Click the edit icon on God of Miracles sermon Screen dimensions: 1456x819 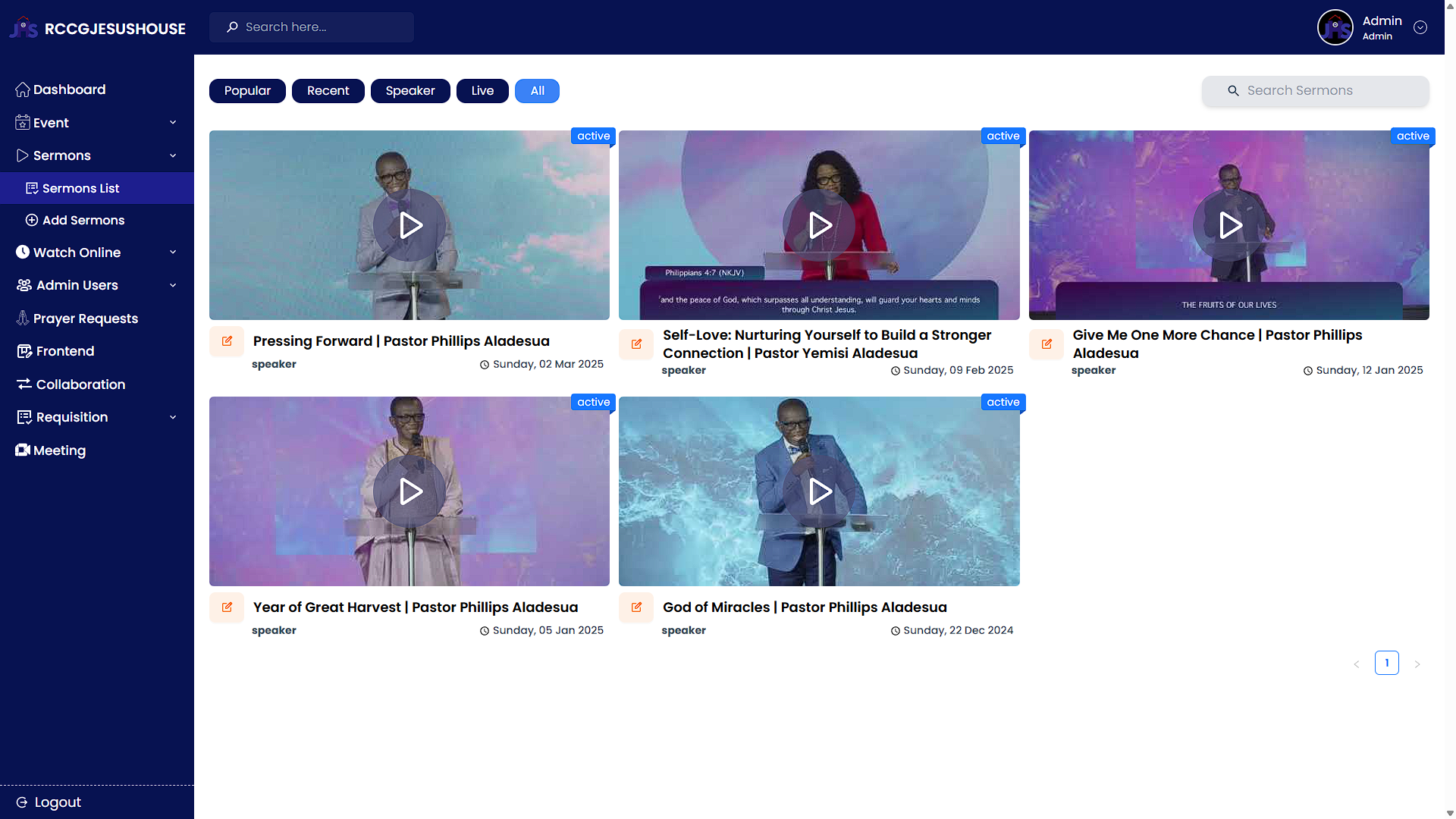[635, 607]
